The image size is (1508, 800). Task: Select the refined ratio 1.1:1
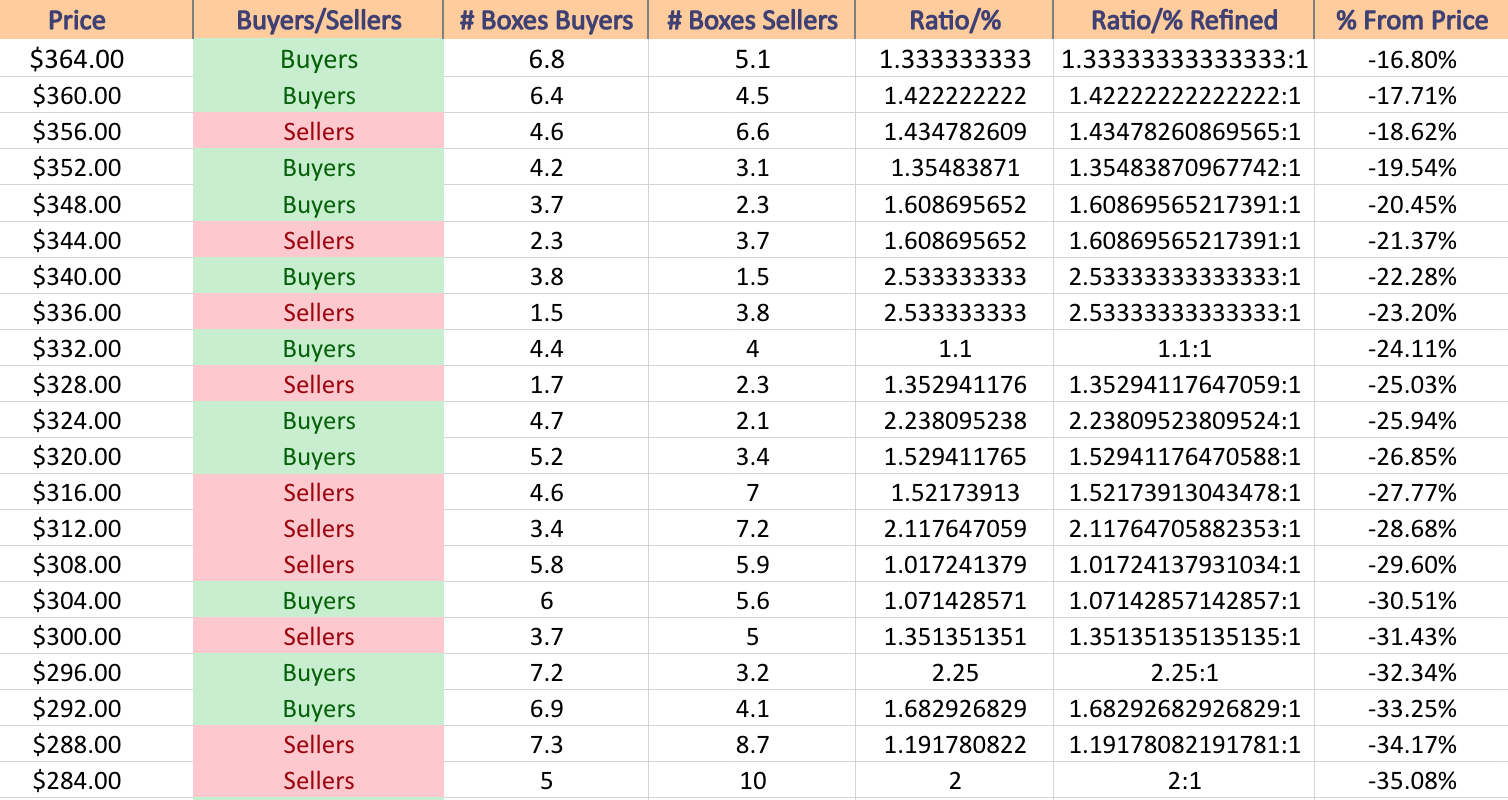1185,348
